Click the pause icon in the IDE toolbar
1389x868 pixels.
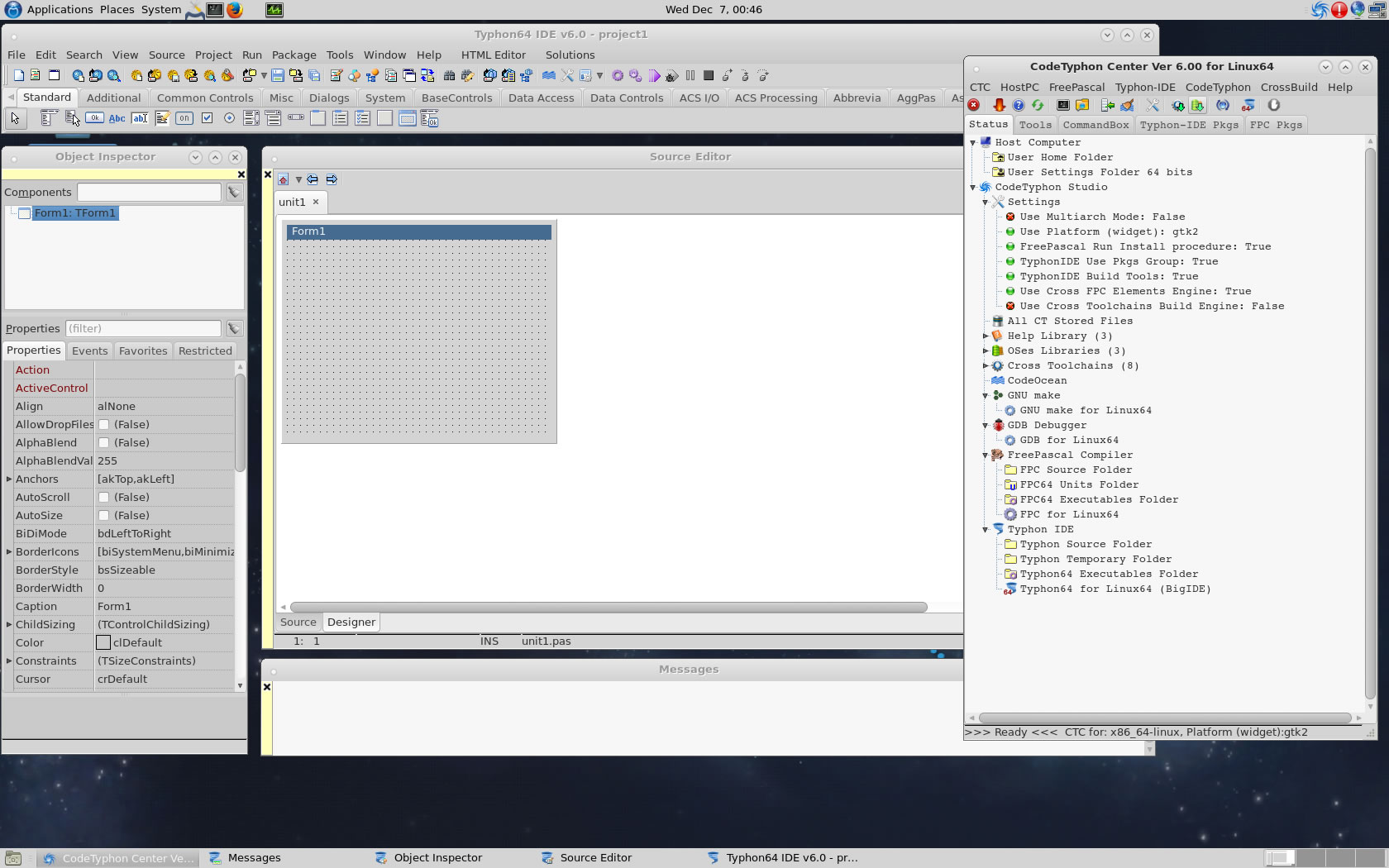[690, 75]
